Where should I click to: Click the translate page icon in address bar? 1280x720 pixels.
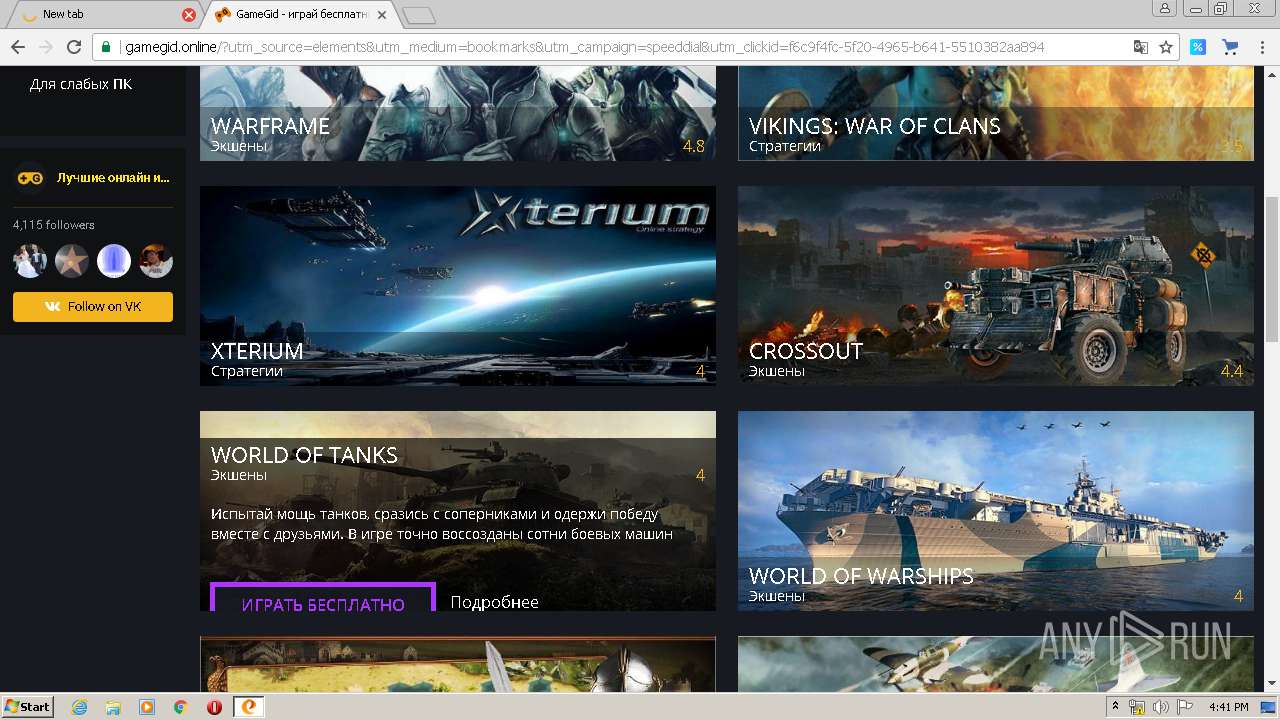click(x=1140, y=47)
